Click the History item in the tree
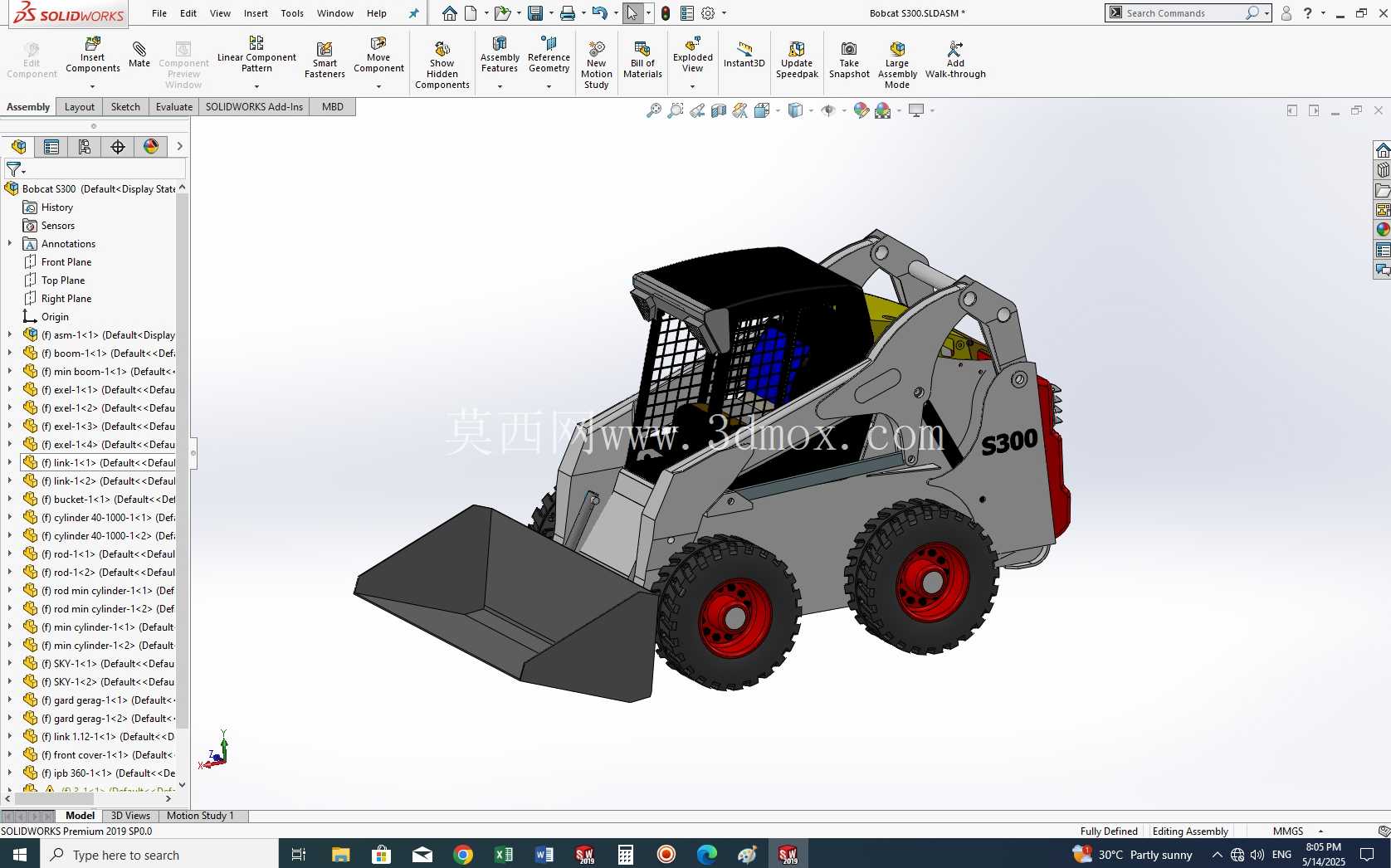This screenshot has width=1391, height=868. point(57,207)
